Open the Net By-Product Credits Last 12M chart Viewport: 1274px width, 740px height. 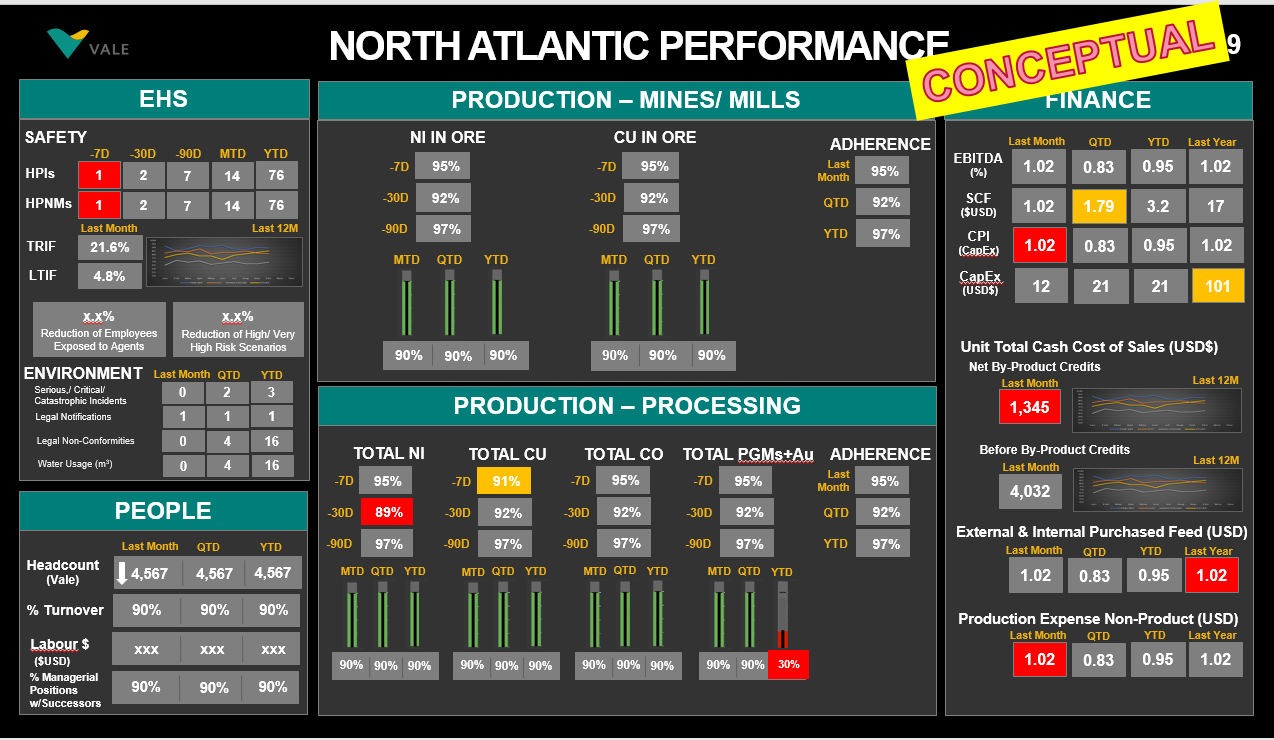coord(1157,410)
